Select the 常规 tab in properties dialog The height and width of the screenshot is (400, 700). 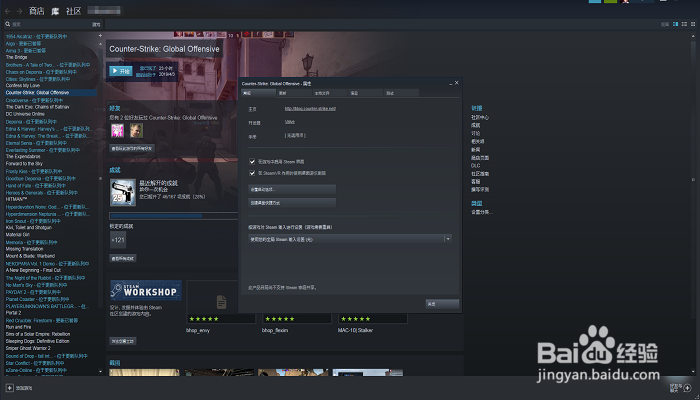pyautogui.click(x=258, y=93)
